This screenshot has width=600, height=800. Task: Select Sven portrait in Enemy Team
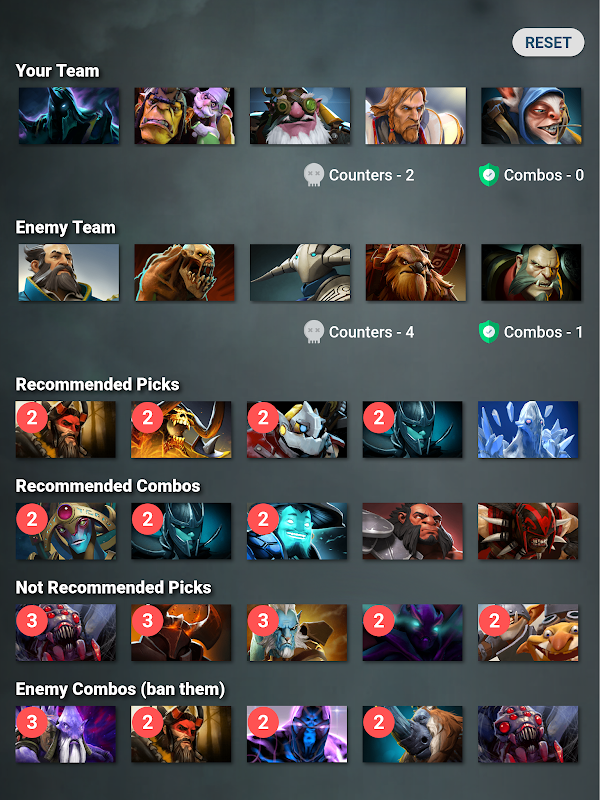[x=300, y=272]
